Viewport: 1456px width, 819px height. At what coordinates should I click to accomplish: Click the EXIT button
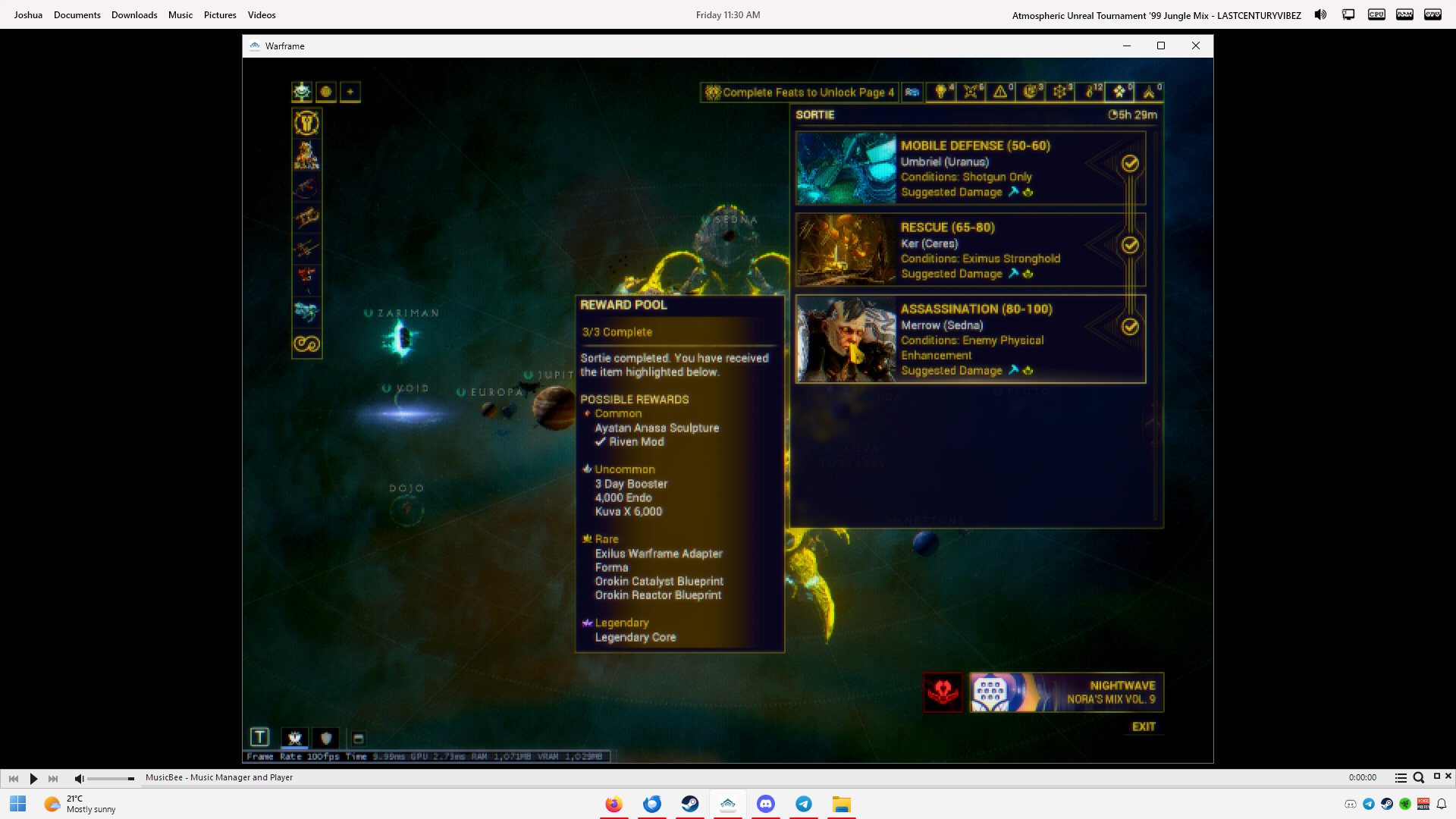click(x=1144, y=726)
